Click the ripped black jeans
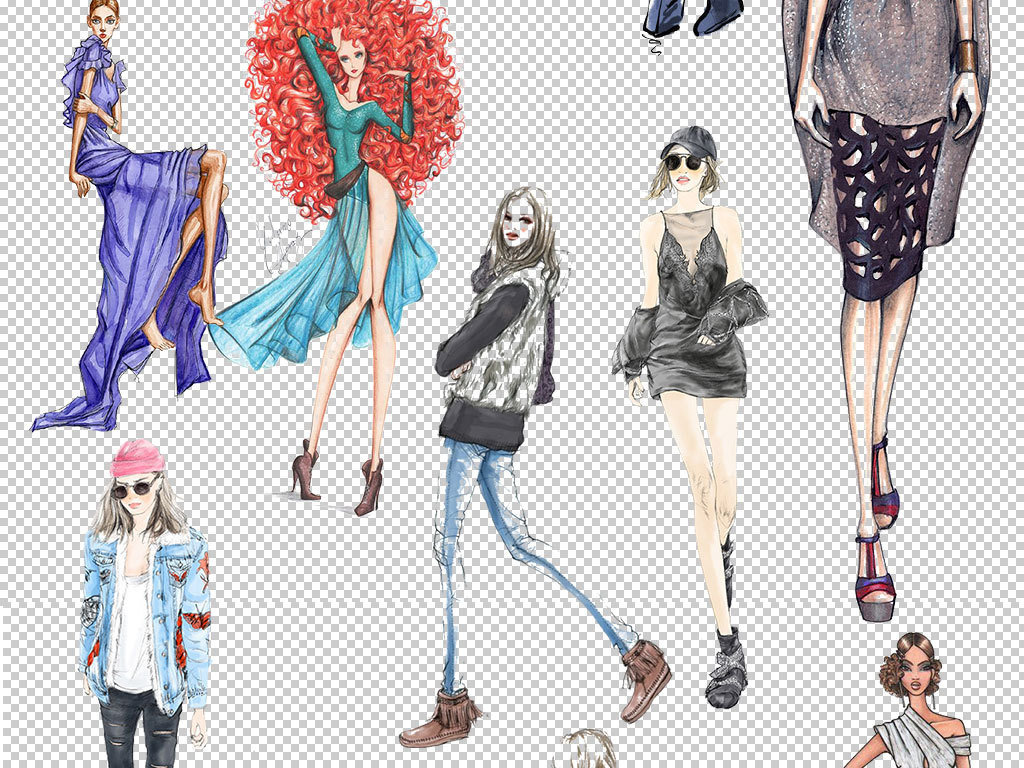The height and width of the screenshot is (768, 1024). point(139,728)
